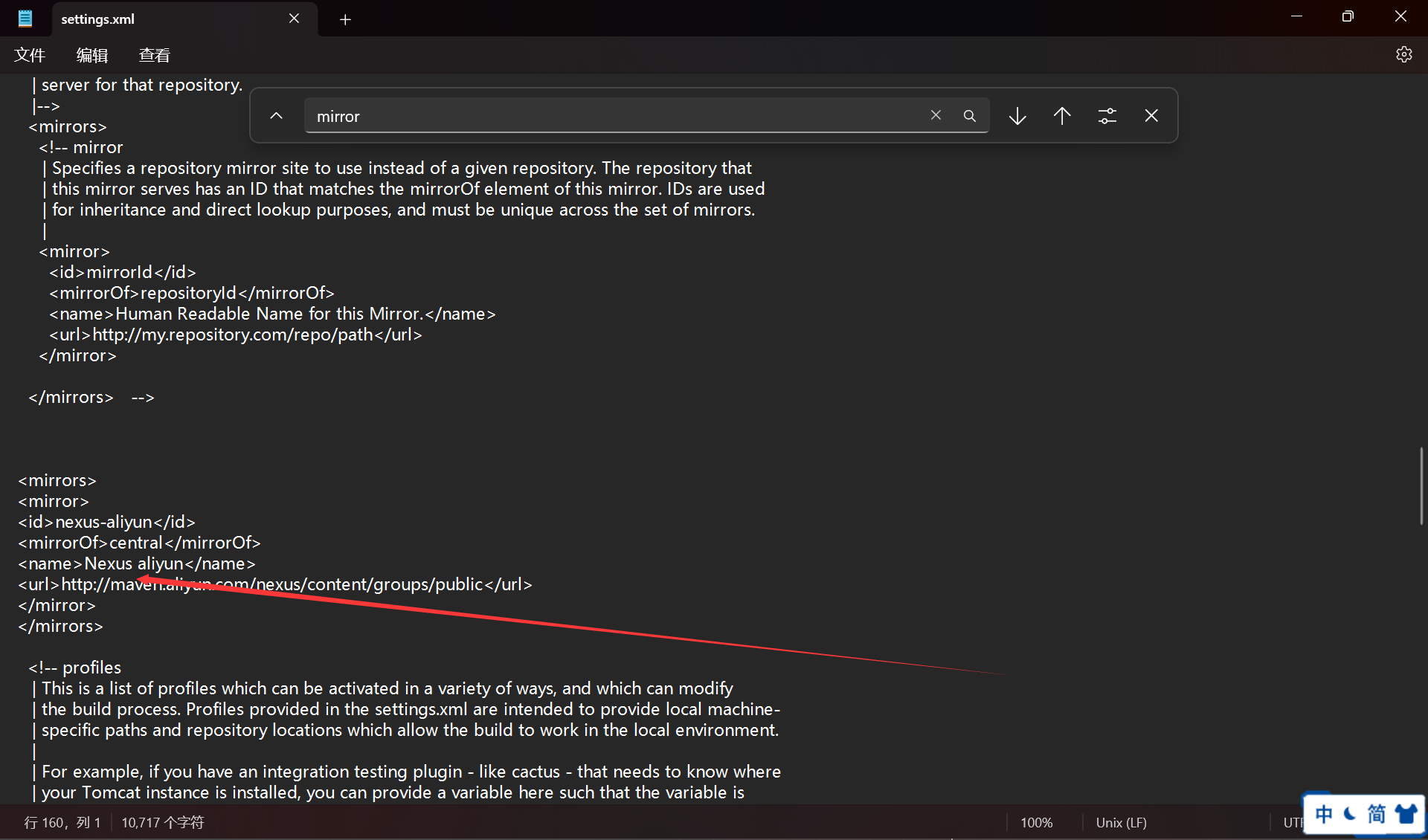Image resolution: width=1428 pixels, height=840 pixels.
Task: Open the 文件 menu
Action: [30, 55]
